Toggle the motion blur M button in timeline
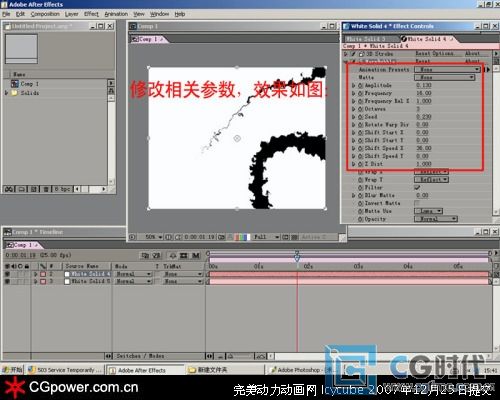This screenshot has height=400, width=500. [x=196, y=256]
